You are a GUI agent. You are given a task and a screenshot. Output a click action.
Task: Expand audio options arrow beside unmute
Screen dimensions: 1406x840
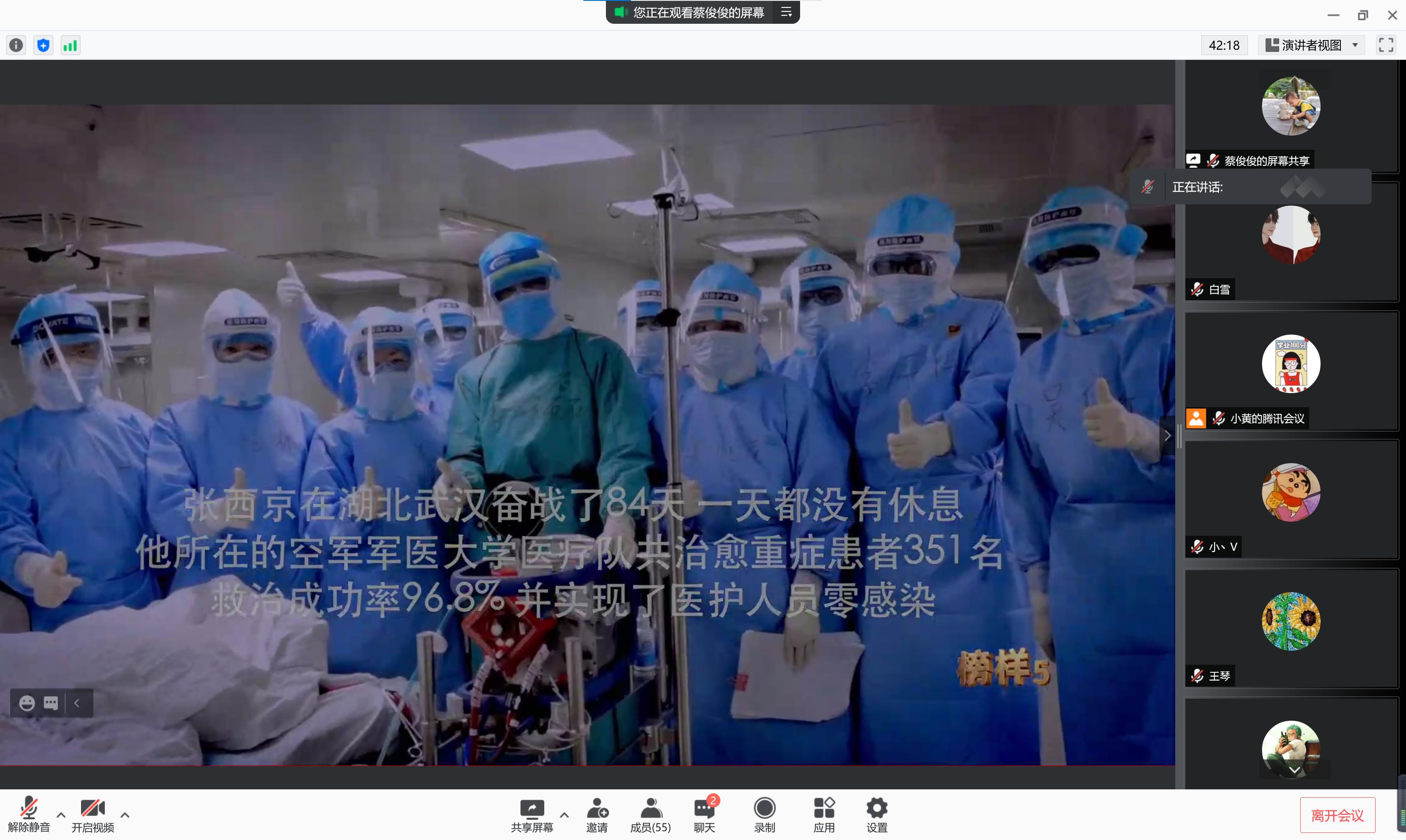61,814
